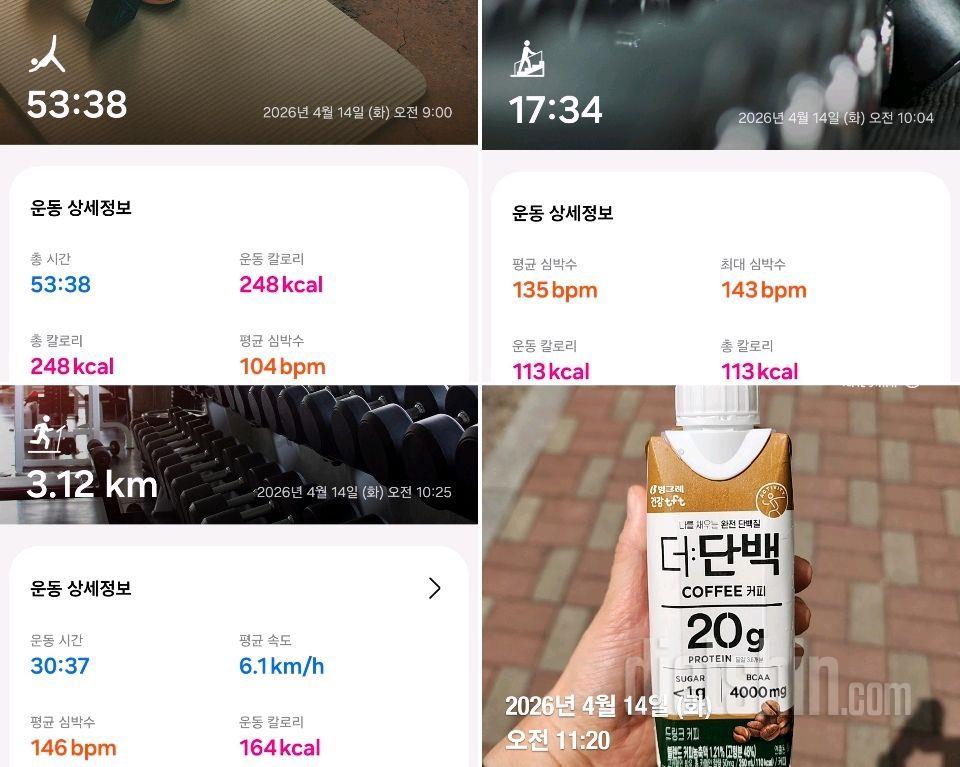Select the 135 bpm average heart rate
960x767 pixels.
click(x=555, y=290)
